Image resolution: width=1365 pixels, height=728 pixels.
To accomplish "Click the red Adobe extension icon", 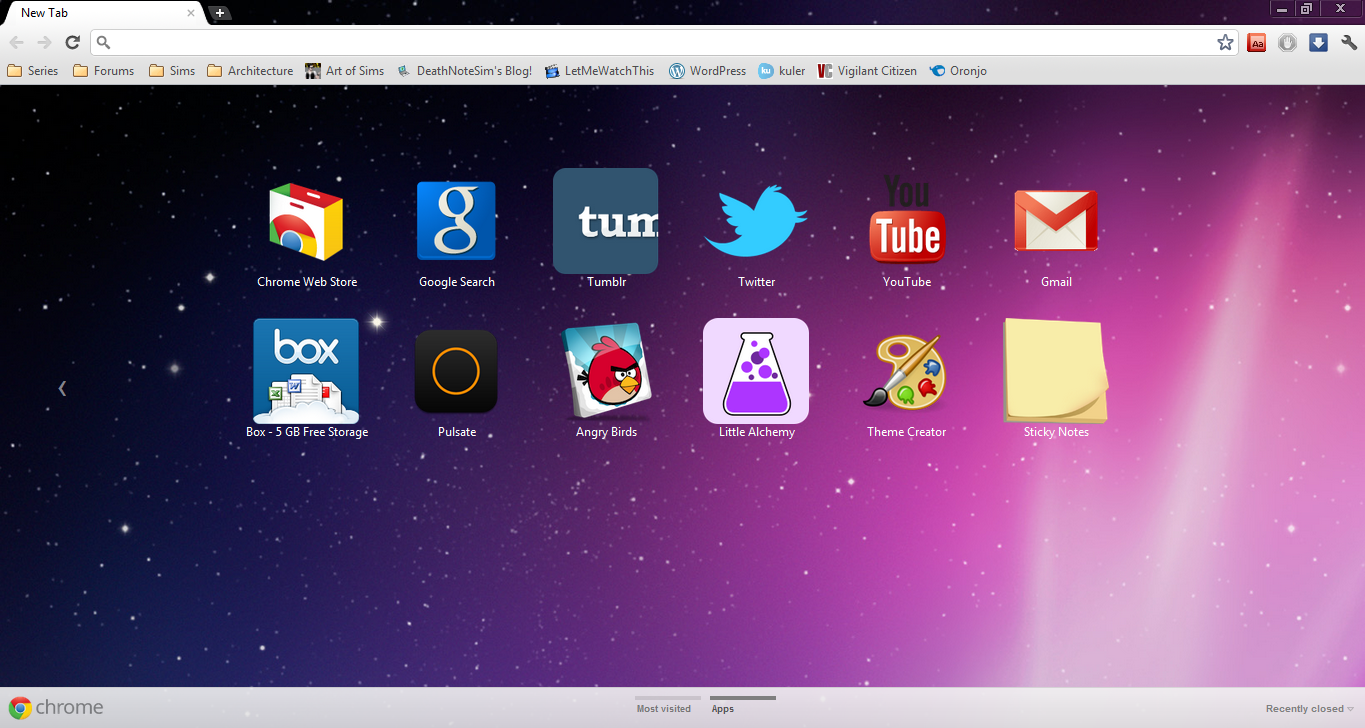I will (x=1257, y=42).
